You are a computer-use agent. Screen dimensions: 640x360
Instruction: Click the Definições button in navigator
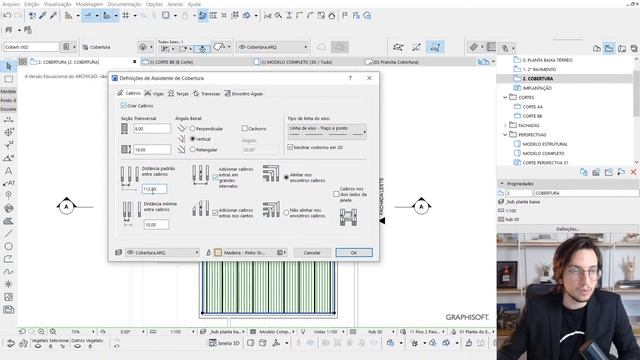[x=568, y=229]
